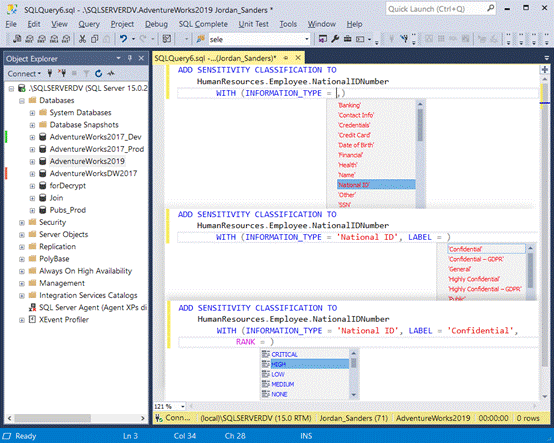Open the Query menu
Viewport: 554px width, 443px height.
89,24
